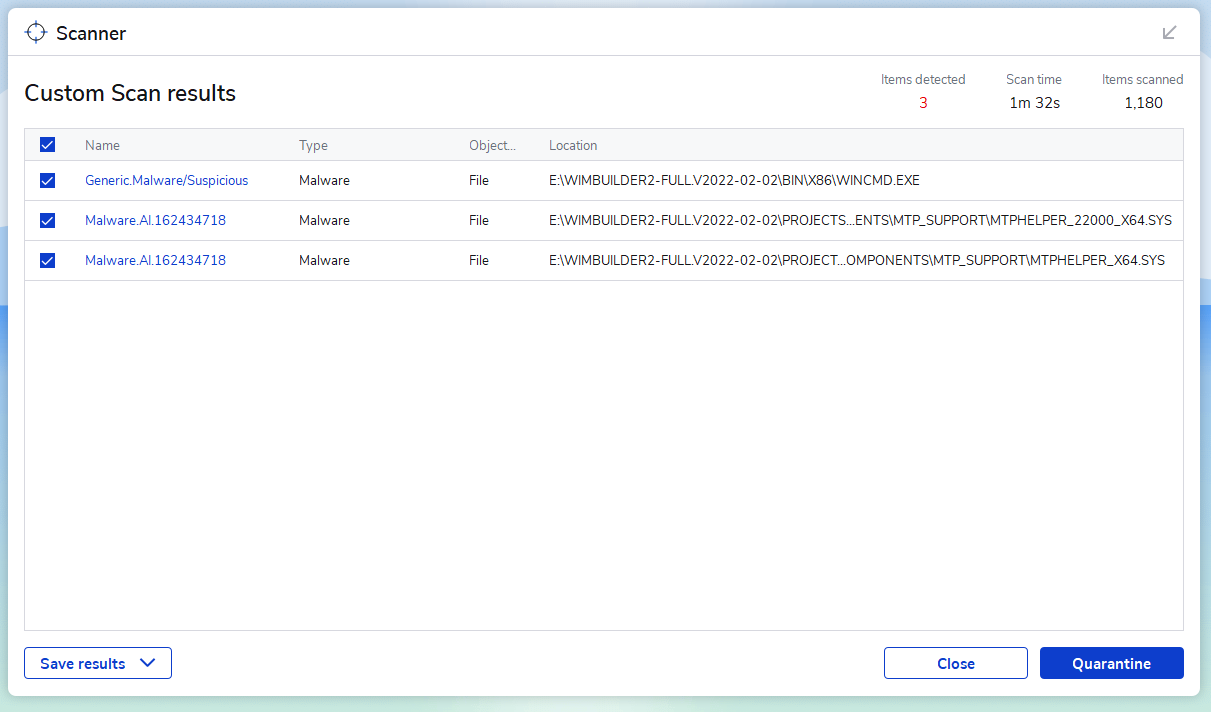
Task: Select the MTPHELPER_22000_X64.SYS location path
Action: [859, 221]
